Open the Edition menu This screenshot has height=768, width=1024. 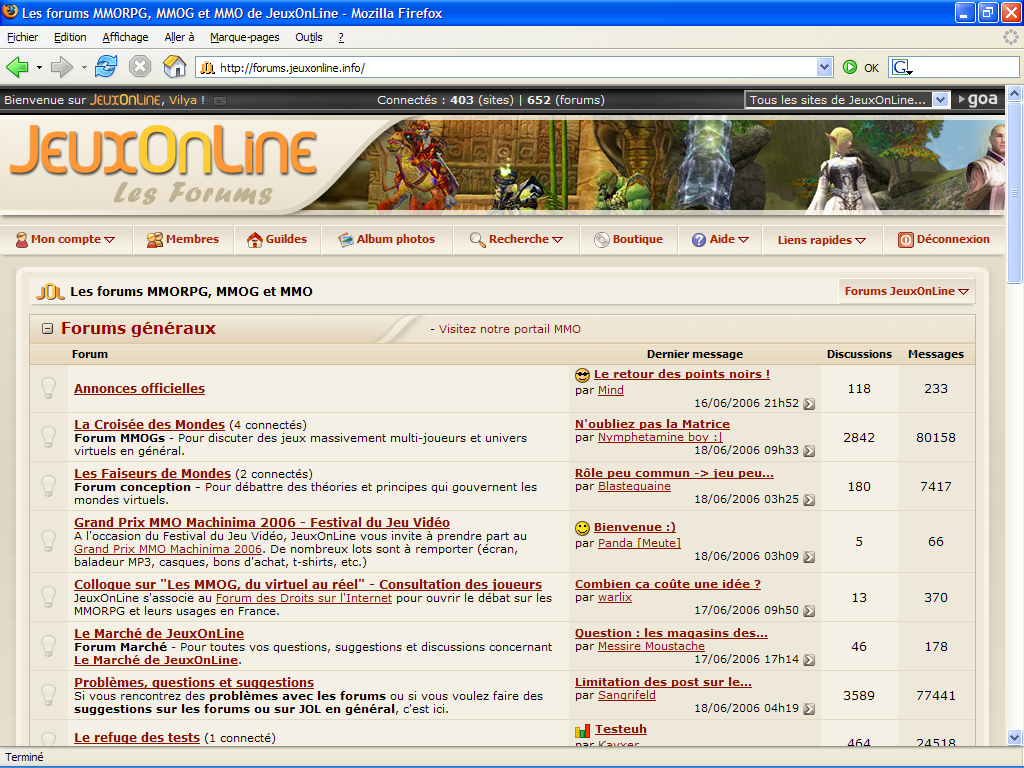[x=70, y=37]
